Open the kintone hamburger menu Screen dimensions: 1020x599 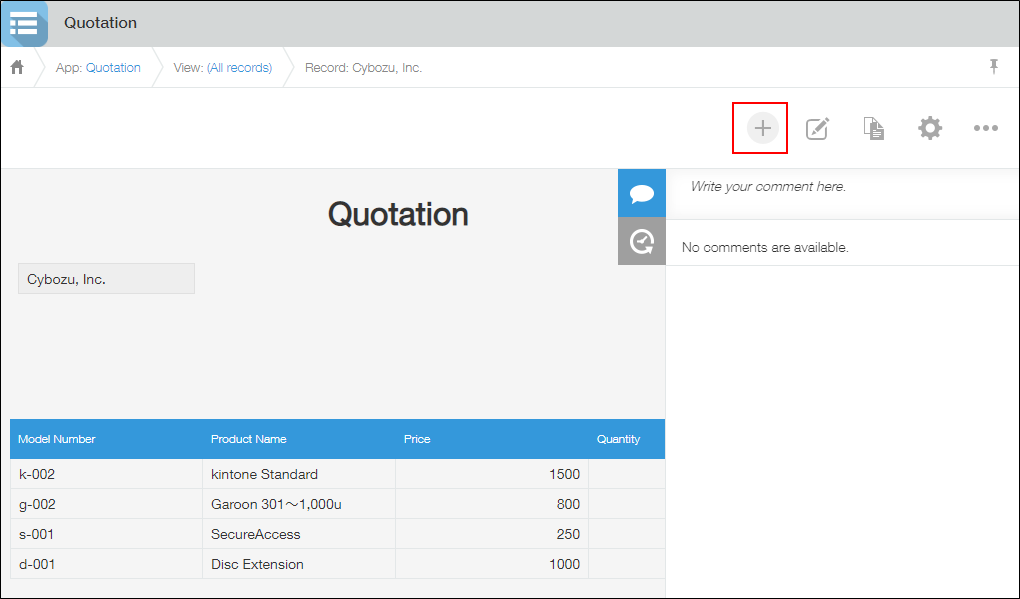24,23
